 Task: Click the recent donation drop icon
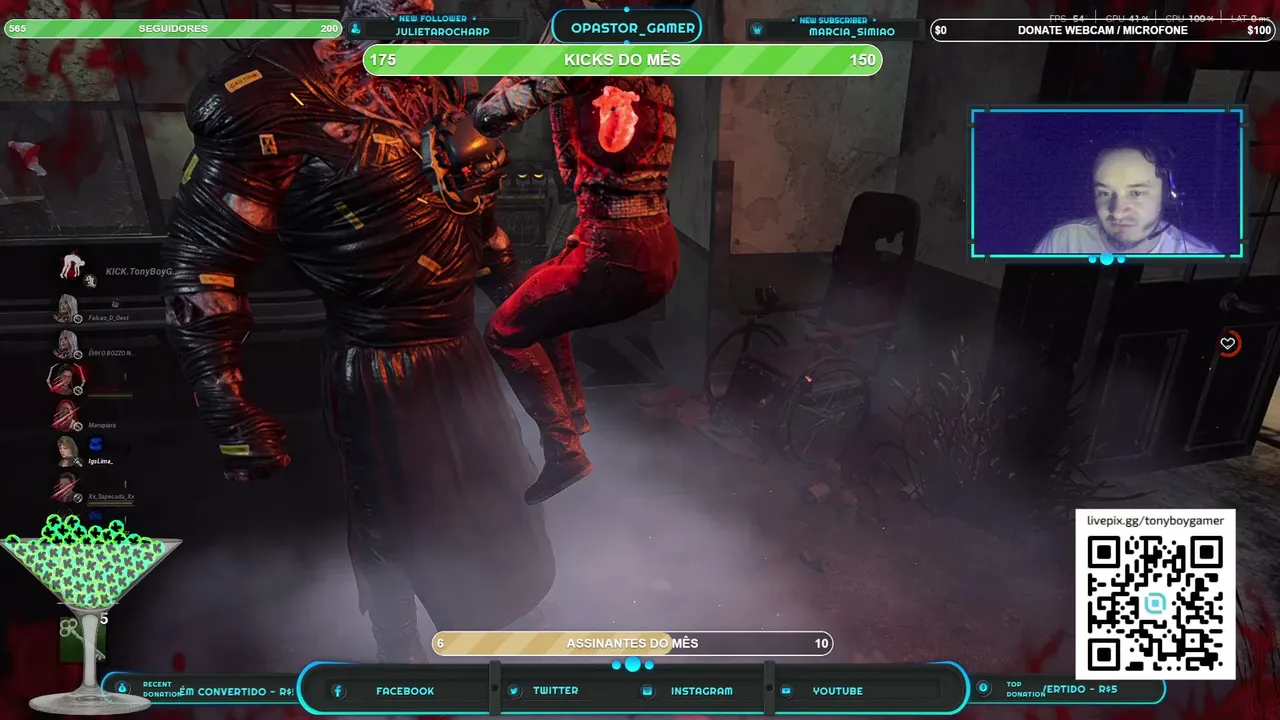pyautogui.click(x=123, y=688)
